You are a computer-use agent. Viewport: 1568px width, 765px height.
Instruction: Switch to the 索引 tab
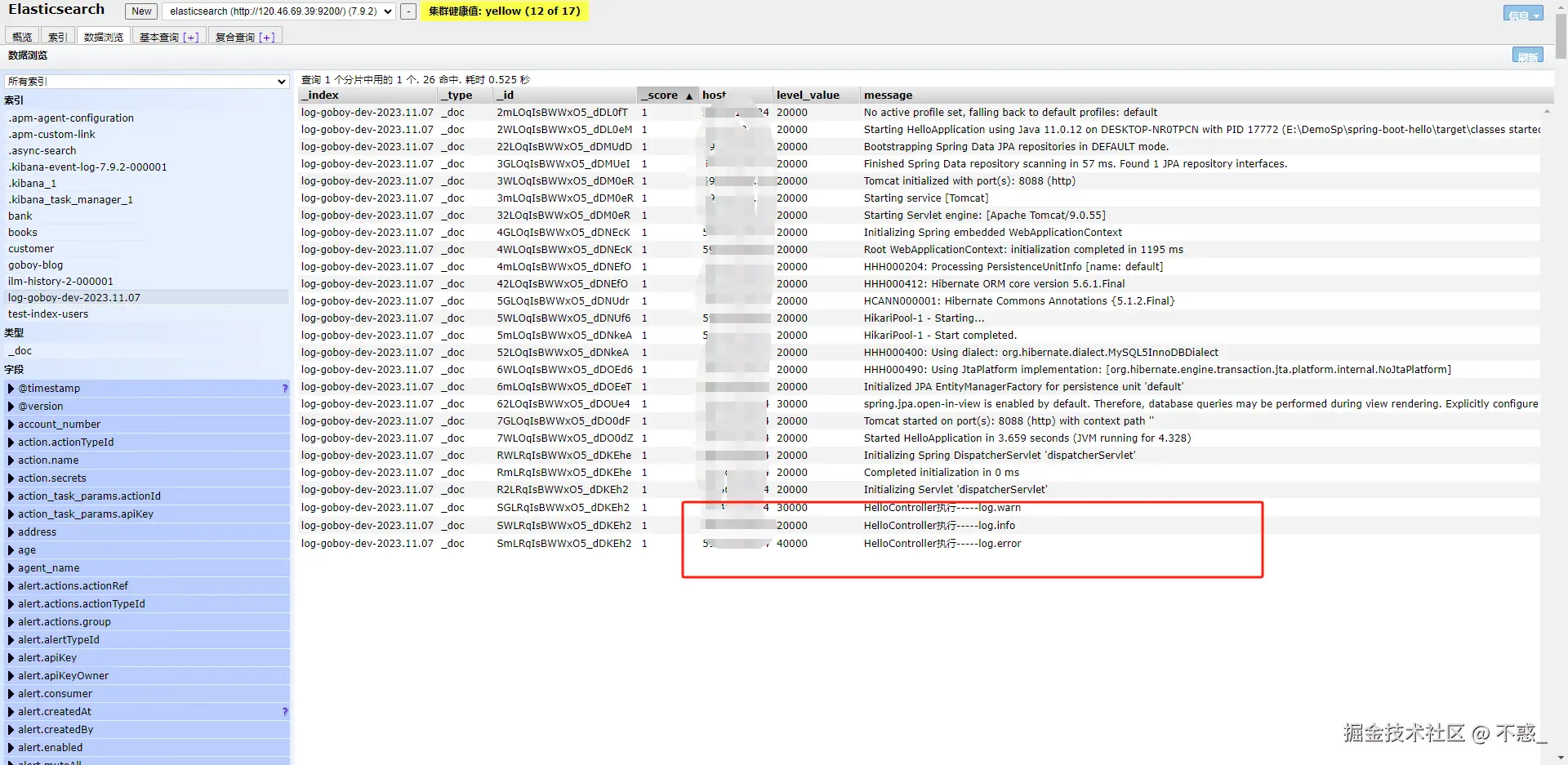point(57,37)
